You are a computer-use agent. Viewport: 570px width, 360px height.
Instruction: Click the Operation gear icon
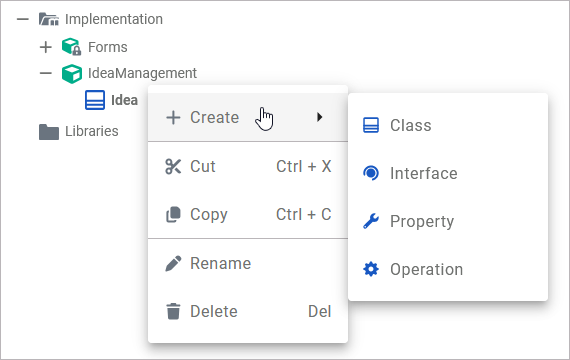pos(371,269)
